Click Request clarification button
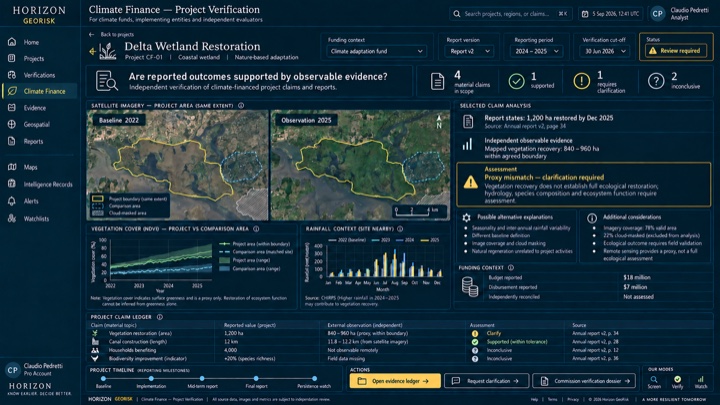The image size is (720, 405). (486, 381)
